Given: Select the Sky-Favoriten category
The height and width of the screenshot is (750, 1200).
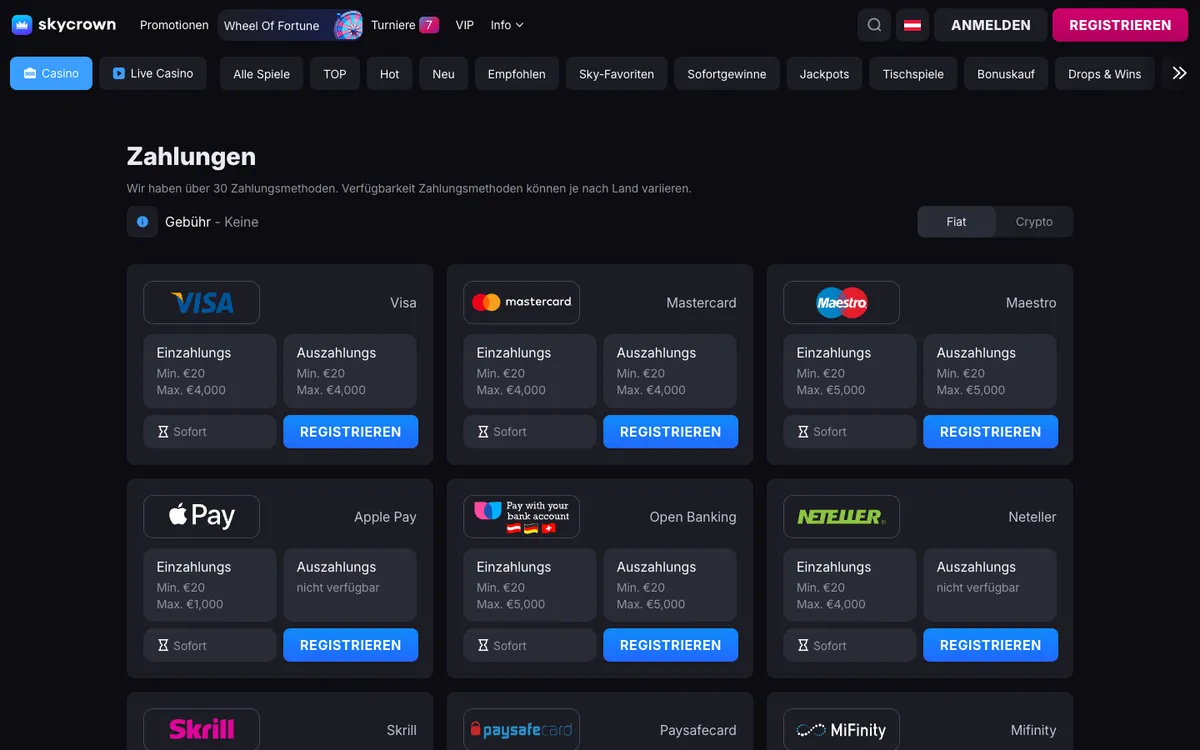Looking at the screenshot, I should click(617, 74).
